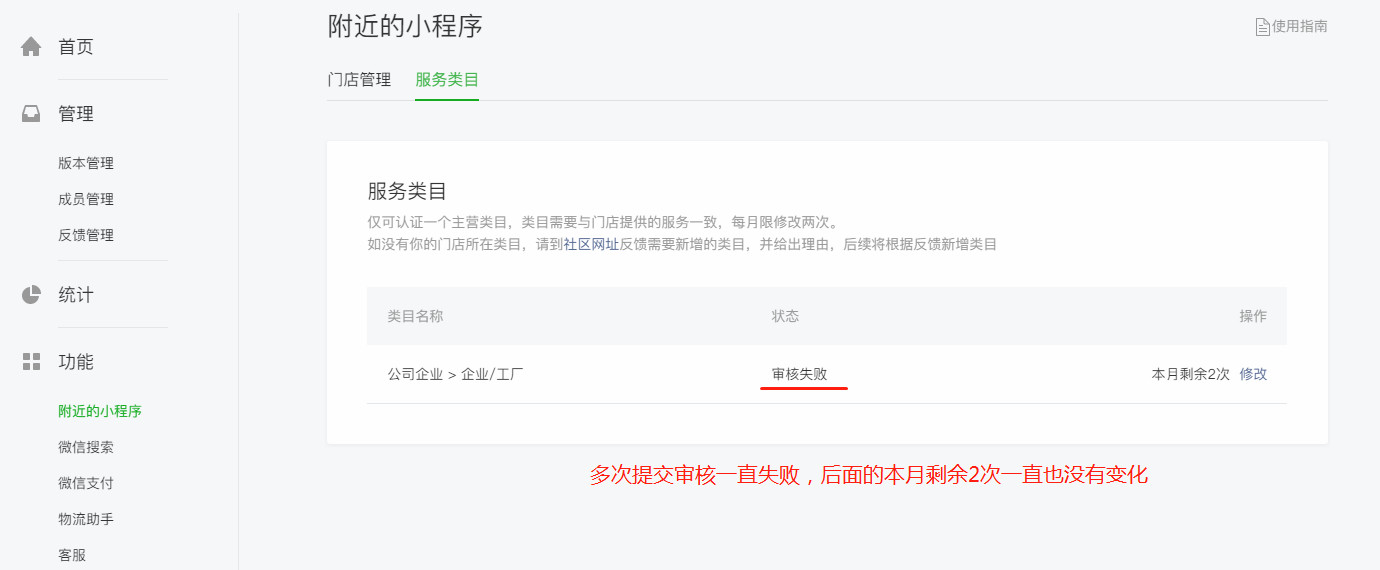
Task: Click the 首页 home icon
Action: click(x=31, y=47)
